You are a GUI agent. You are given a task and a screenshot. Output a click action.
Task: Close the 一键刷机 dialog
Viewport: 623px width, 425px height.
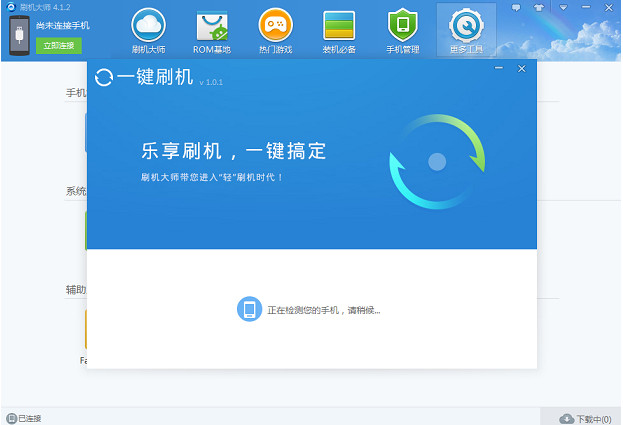(x=522, y=69)
